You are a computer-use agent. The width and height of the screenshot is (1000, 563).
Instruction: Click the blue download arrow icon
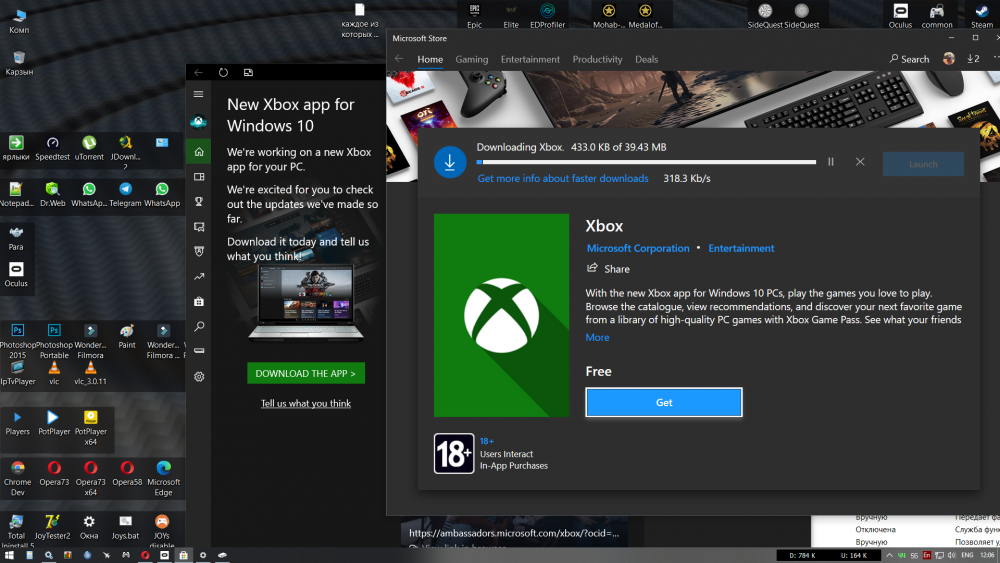click(450, 162)
